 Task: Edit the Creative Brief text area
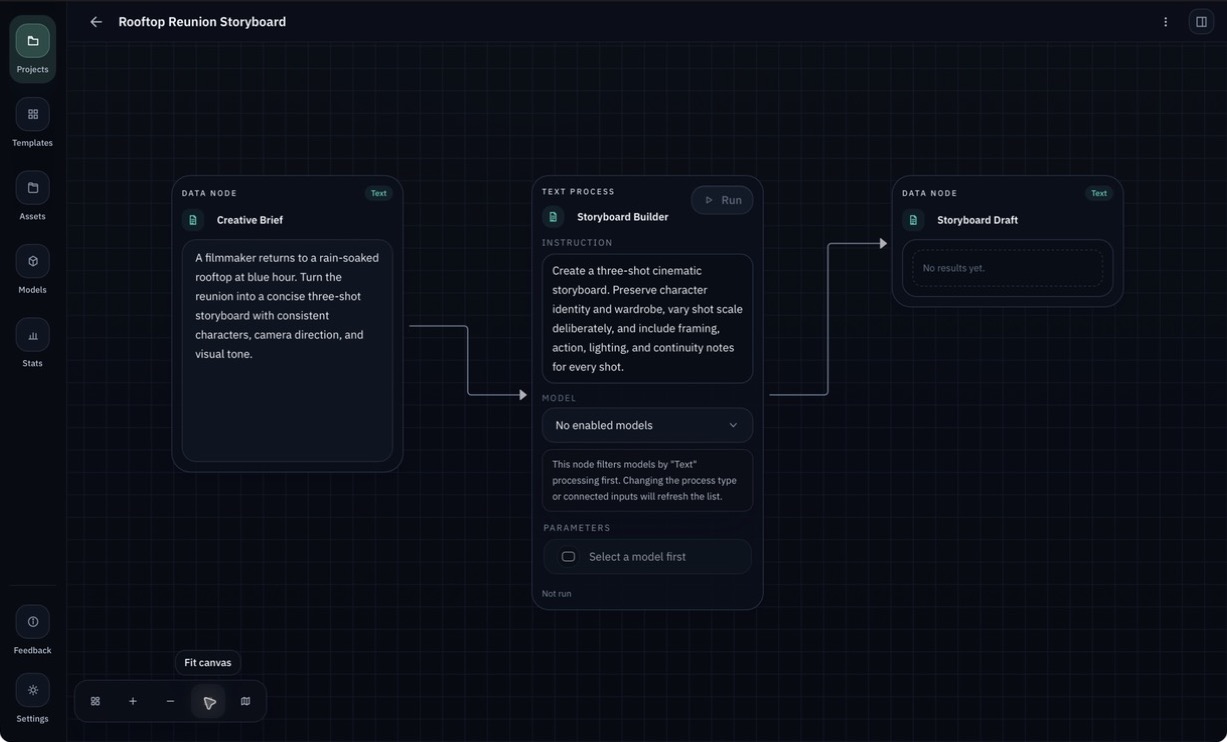click(287, 350)
